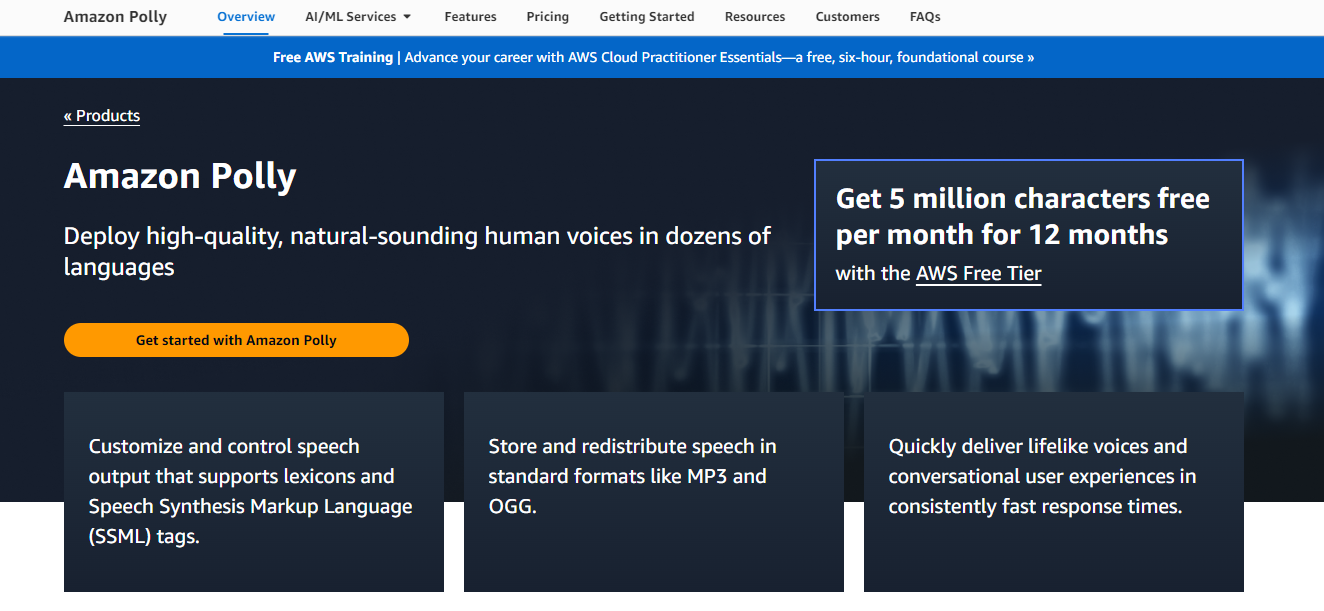This screenshot has height=611, width=1324.
Task: Go to the Features tab
Action: 470,17
